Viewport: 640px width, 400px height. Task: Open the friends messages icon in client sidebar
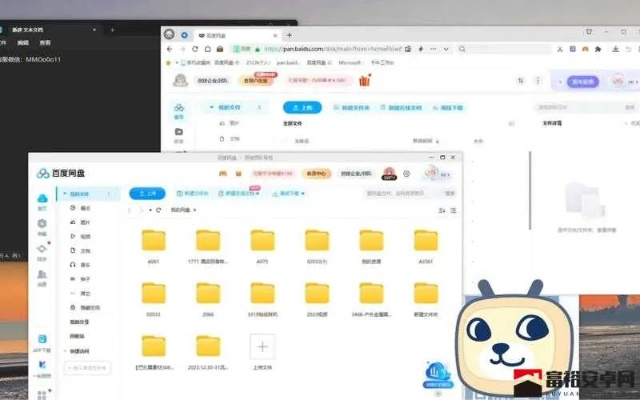[42, 274]
